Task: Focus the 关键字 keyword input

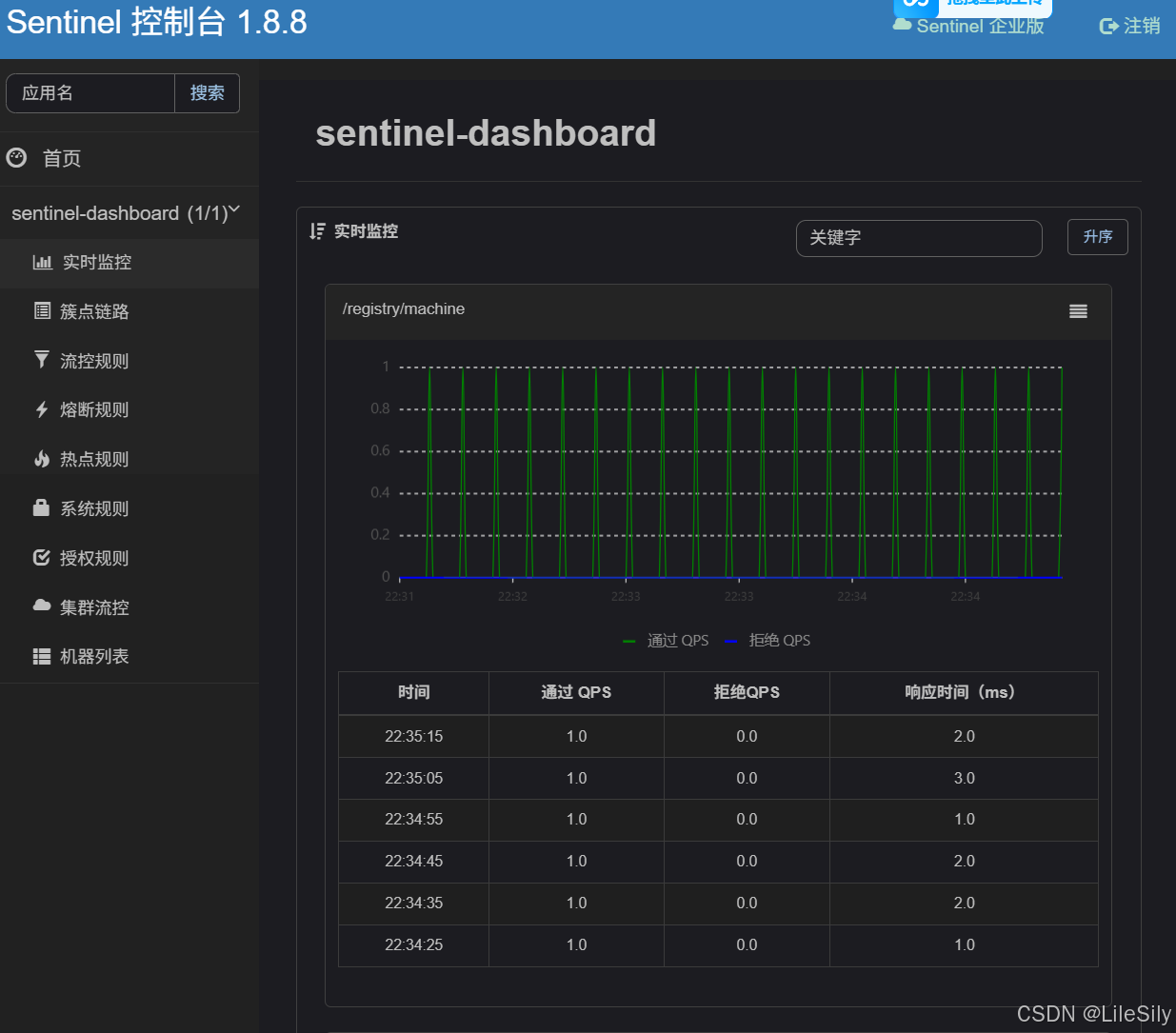Action: click(x=919, y=238)
